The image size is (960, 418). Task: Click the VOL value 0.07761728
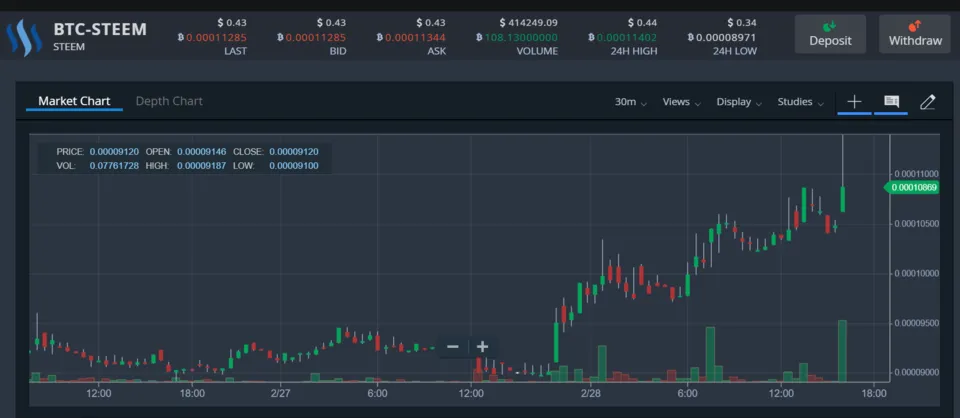114,165
